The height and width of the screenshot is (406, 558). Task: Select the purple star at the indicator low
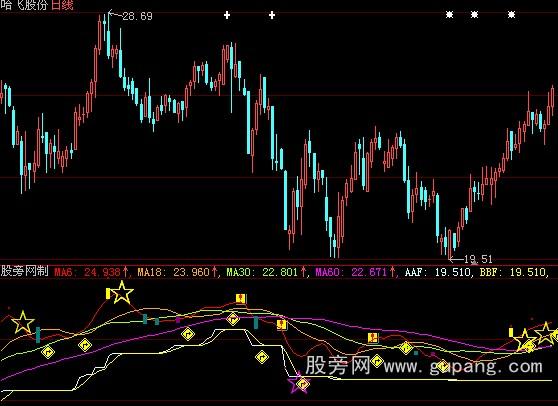pyautogui.click(x=298, y=383)
